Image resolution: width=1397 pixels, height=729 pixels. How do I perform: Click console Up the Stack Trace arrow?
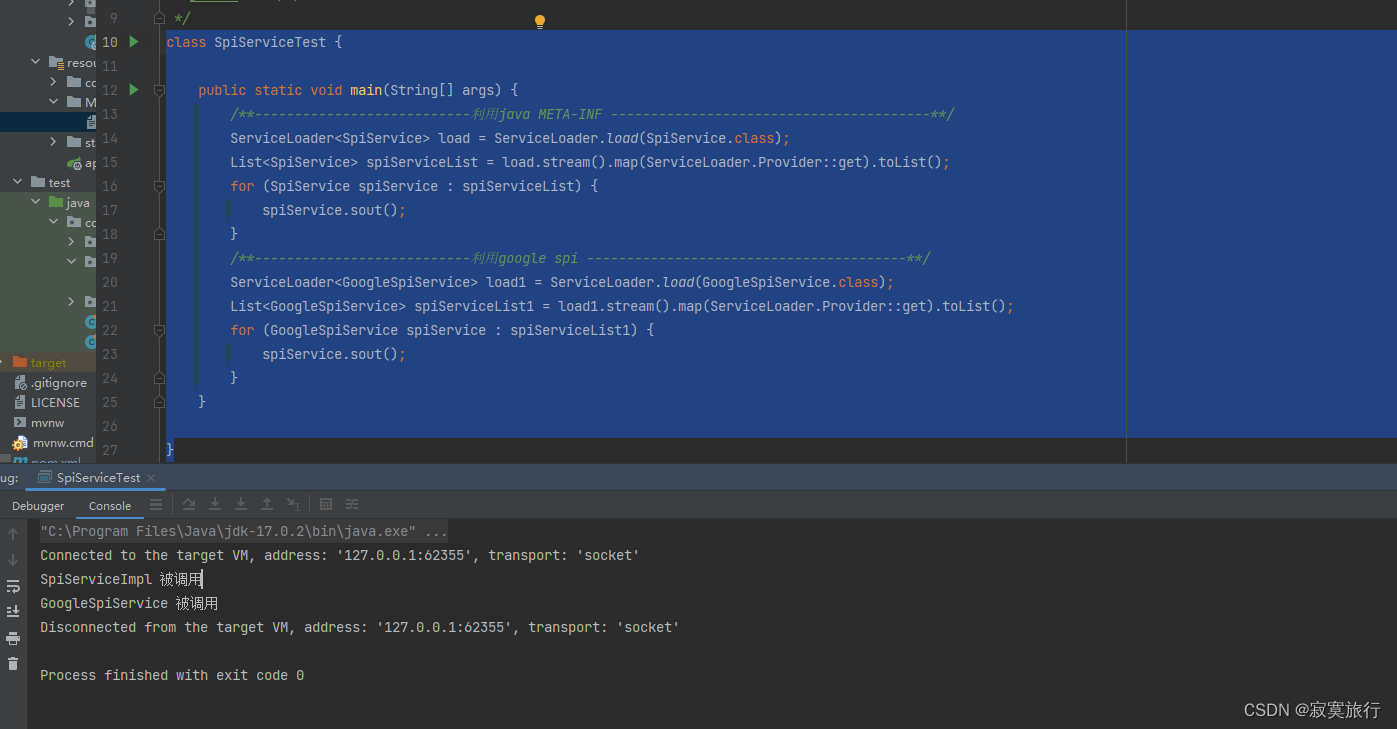pos(13,534)
